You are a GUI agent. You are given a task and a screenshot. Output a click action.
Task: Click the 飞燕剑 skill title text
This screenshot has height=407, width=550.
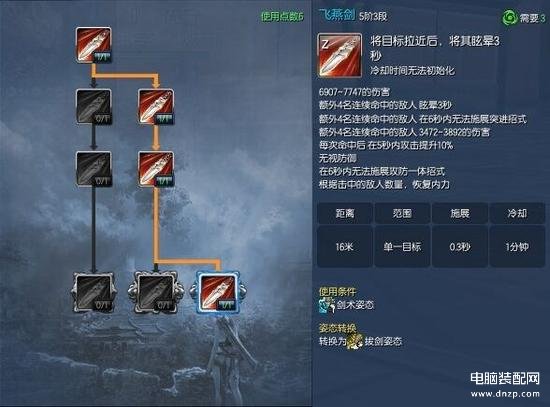coord(337,15)
